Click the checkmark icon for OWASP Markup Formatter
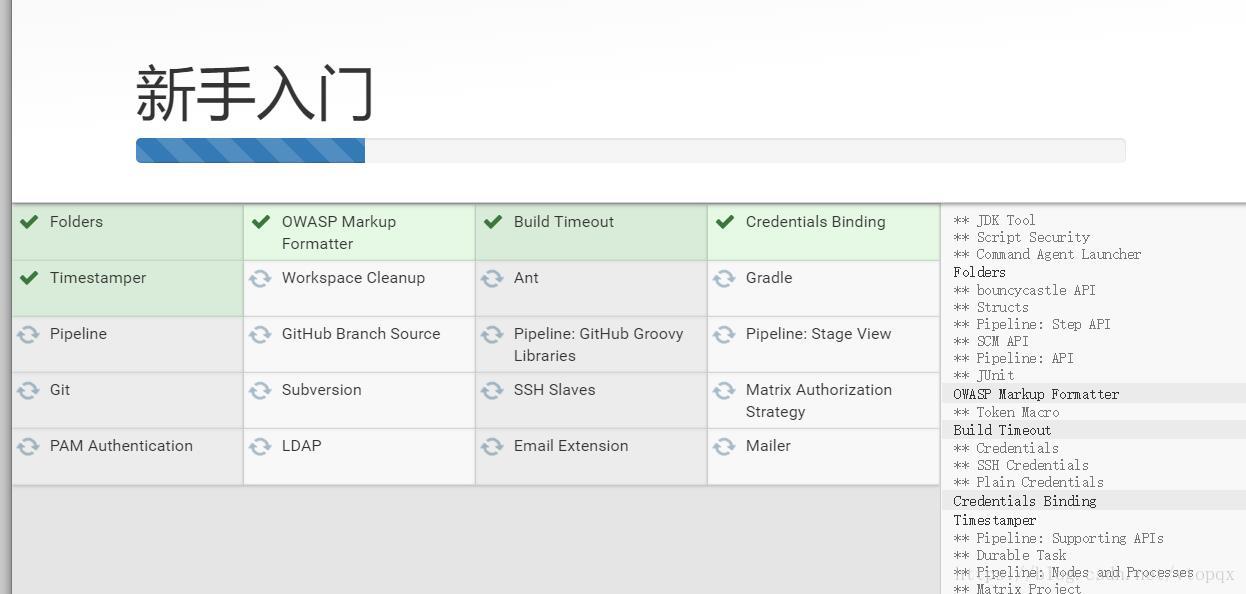The width and height of the screenshot is (1246, 594). tap(261, 222)
